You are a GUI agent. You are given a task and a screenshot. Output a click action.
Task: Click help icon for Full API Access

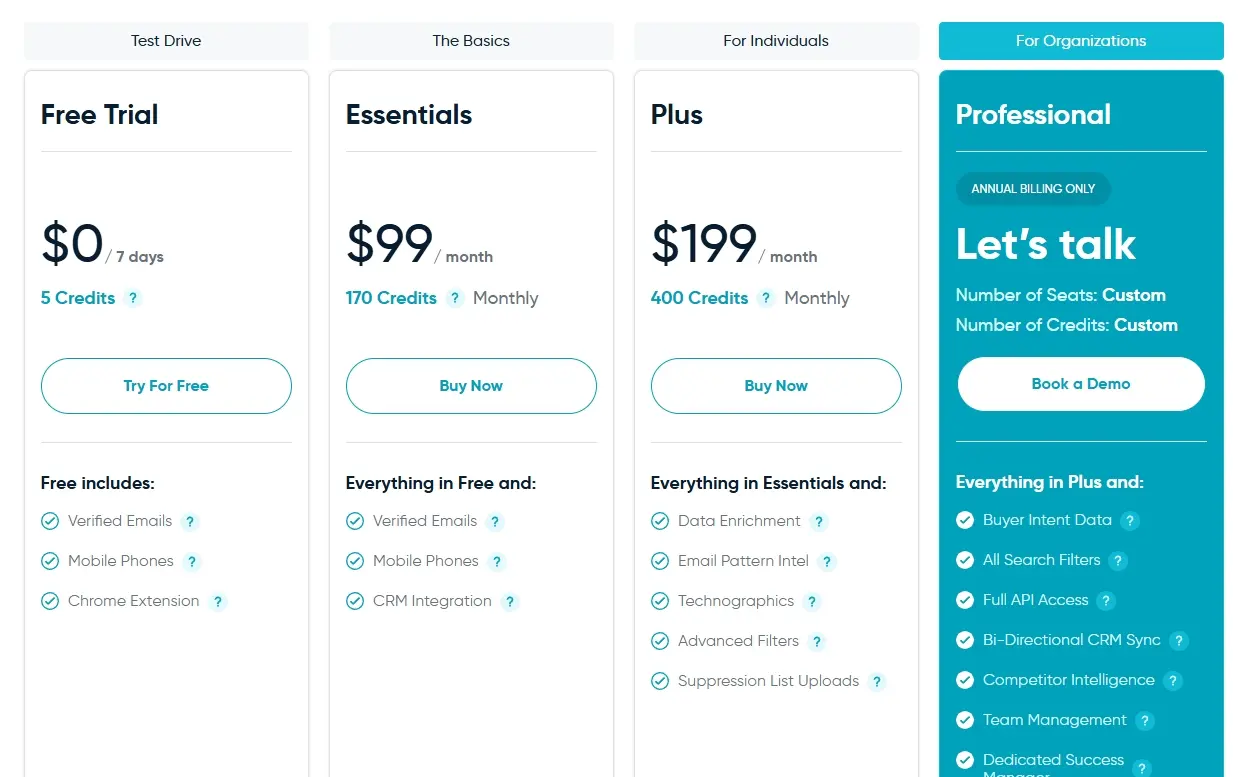point(1106,600)
